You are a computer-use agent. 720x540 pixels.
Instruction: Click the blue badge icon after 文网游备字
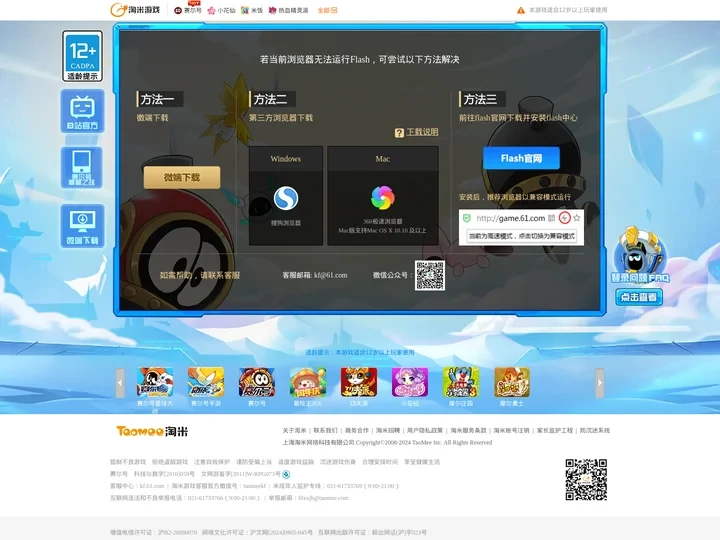point(286,474)
